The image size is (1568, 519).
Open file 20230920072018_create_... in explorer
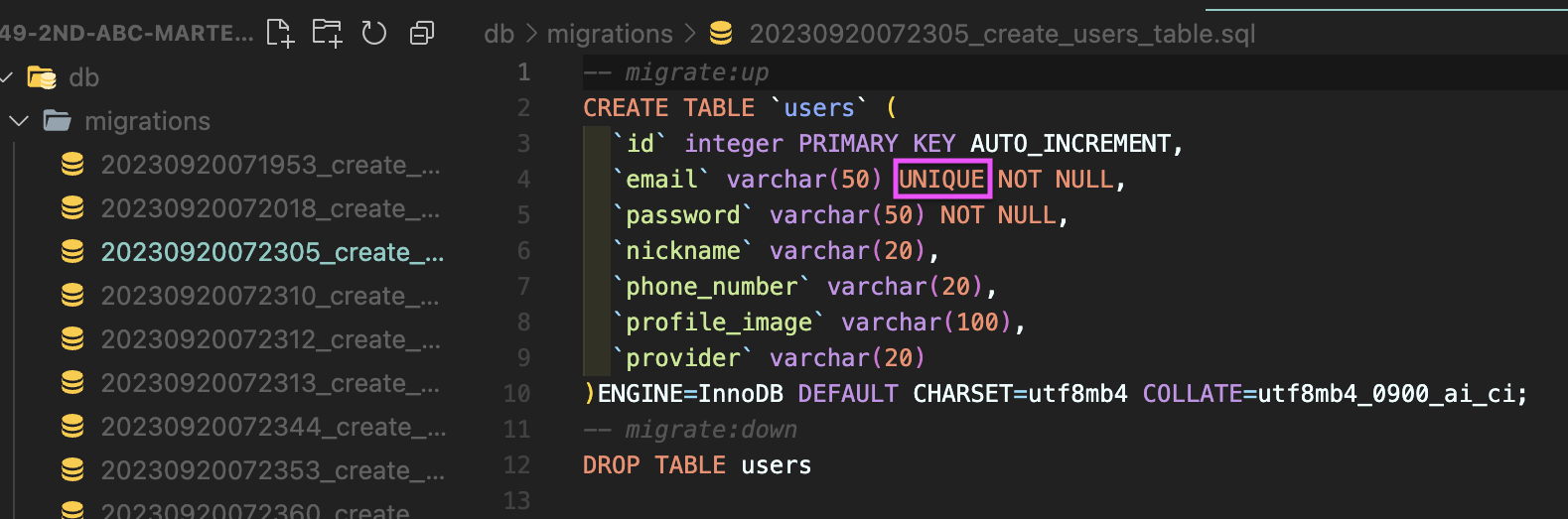[x=270, y=208]
